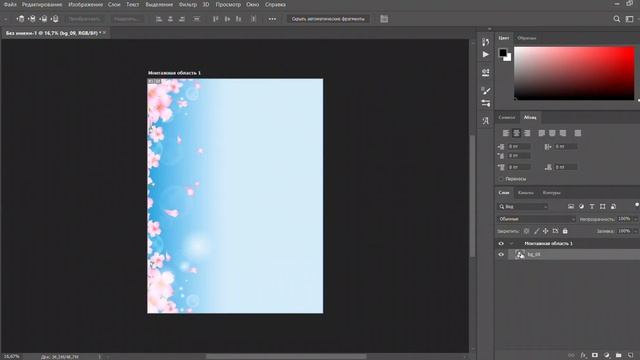The image size is (640, 360).
Task: Justify all paragraph lines
Action: coord(578,133)
